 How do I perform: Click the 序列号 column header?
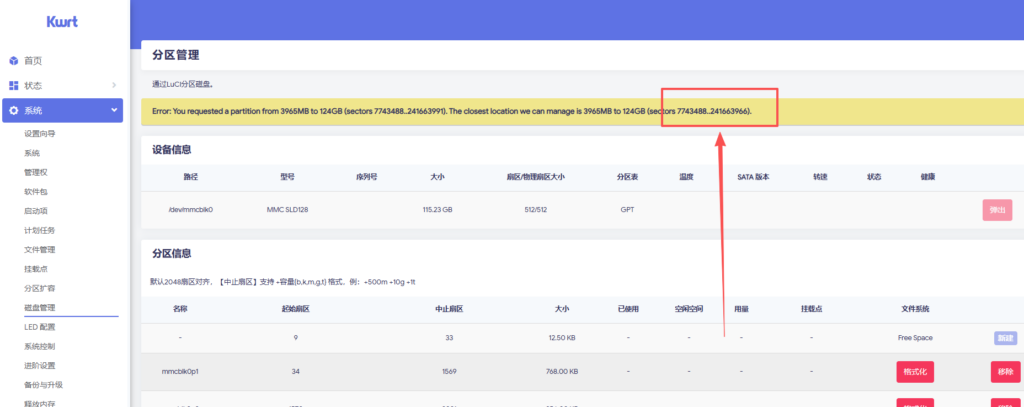coord(366,177)
